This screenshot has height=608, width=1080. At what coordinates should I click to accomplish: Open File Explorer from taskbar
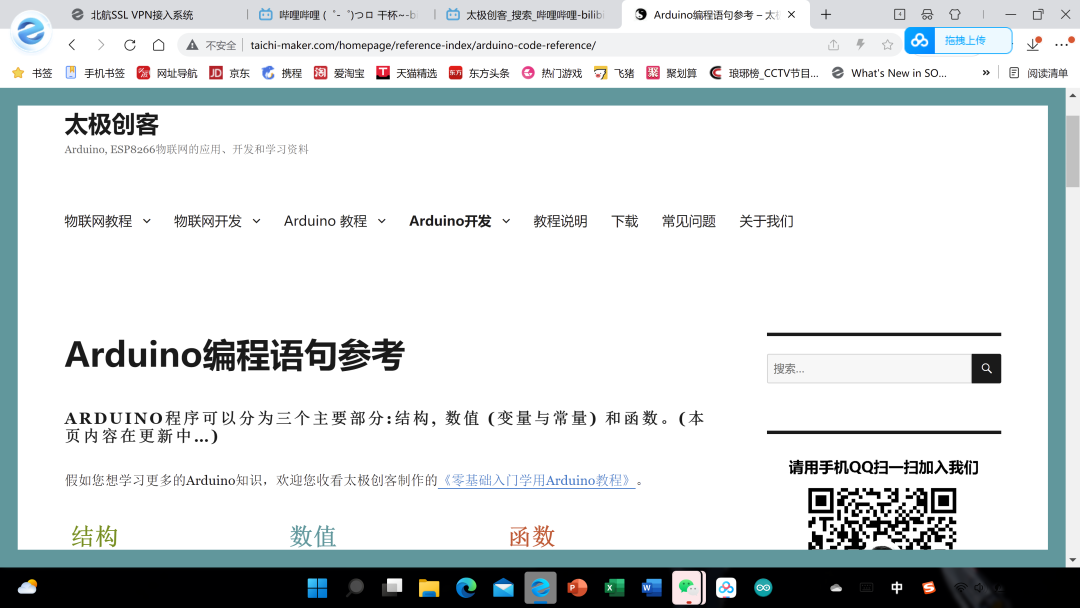coord(429,587)
